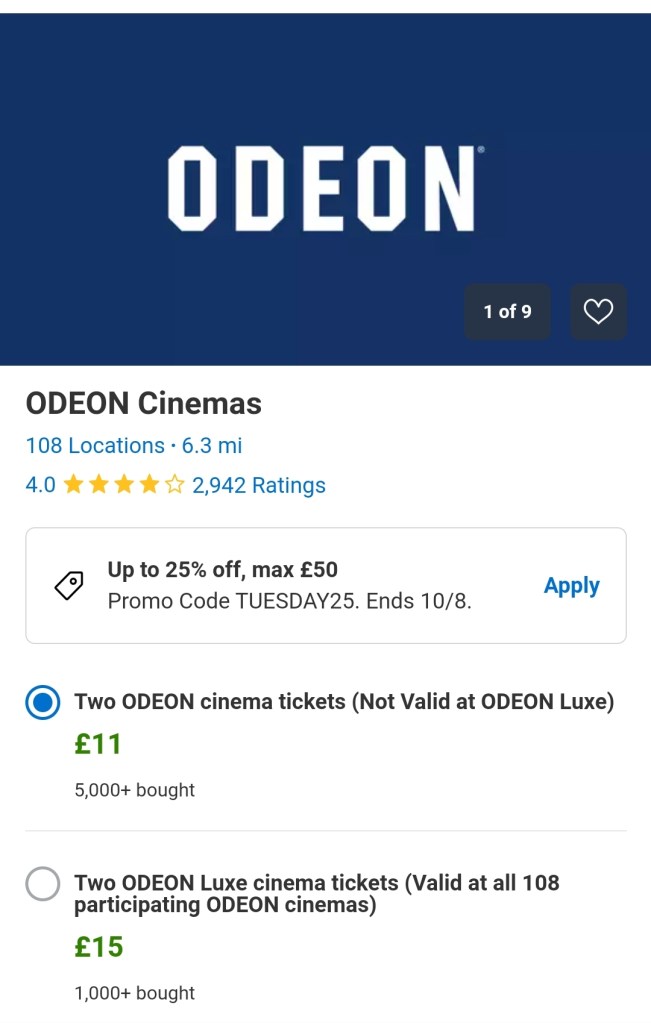View the 2,942 Ratings link
The width and height of the screenshot is (651, 1023).
259,485
